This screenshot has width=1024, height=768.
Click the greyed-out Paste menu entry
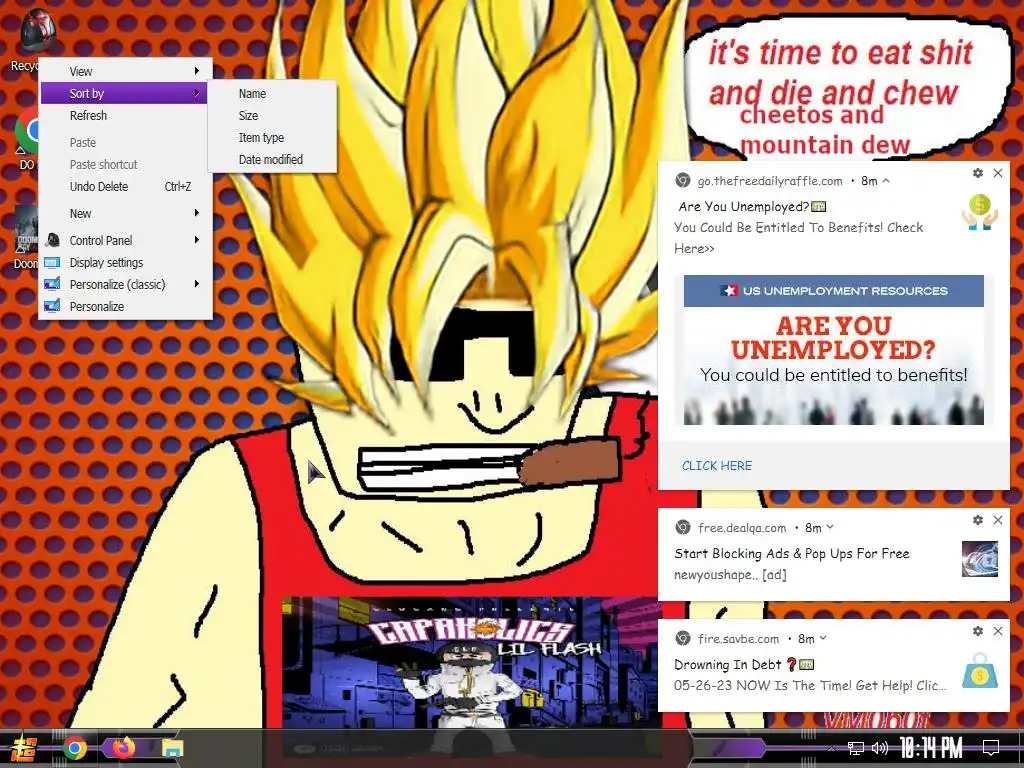pyautogui.click(x=125, y=142)
